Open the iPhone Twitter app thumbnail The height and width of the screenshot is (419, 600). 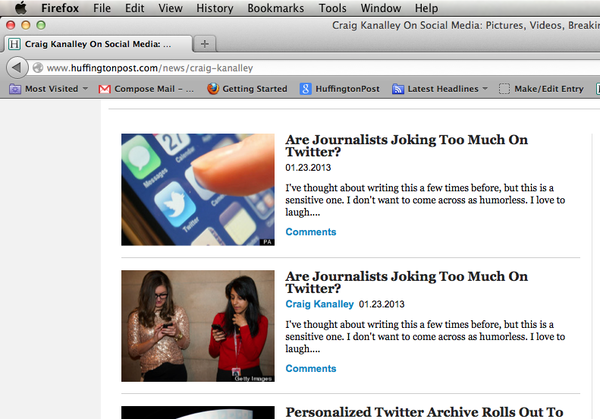coord(198,189)
